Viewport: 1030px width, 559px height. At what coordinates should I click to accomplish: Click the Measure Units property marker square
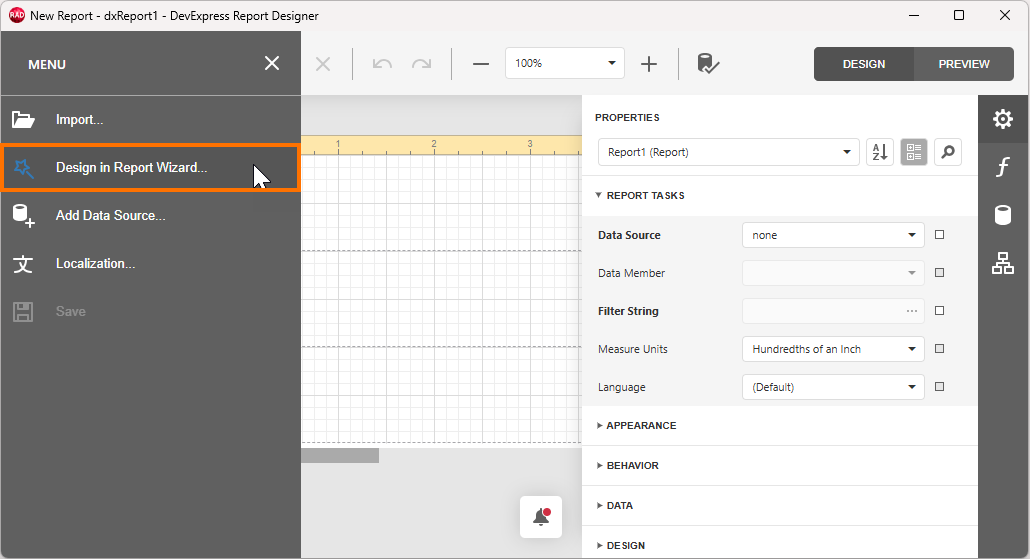939,349
